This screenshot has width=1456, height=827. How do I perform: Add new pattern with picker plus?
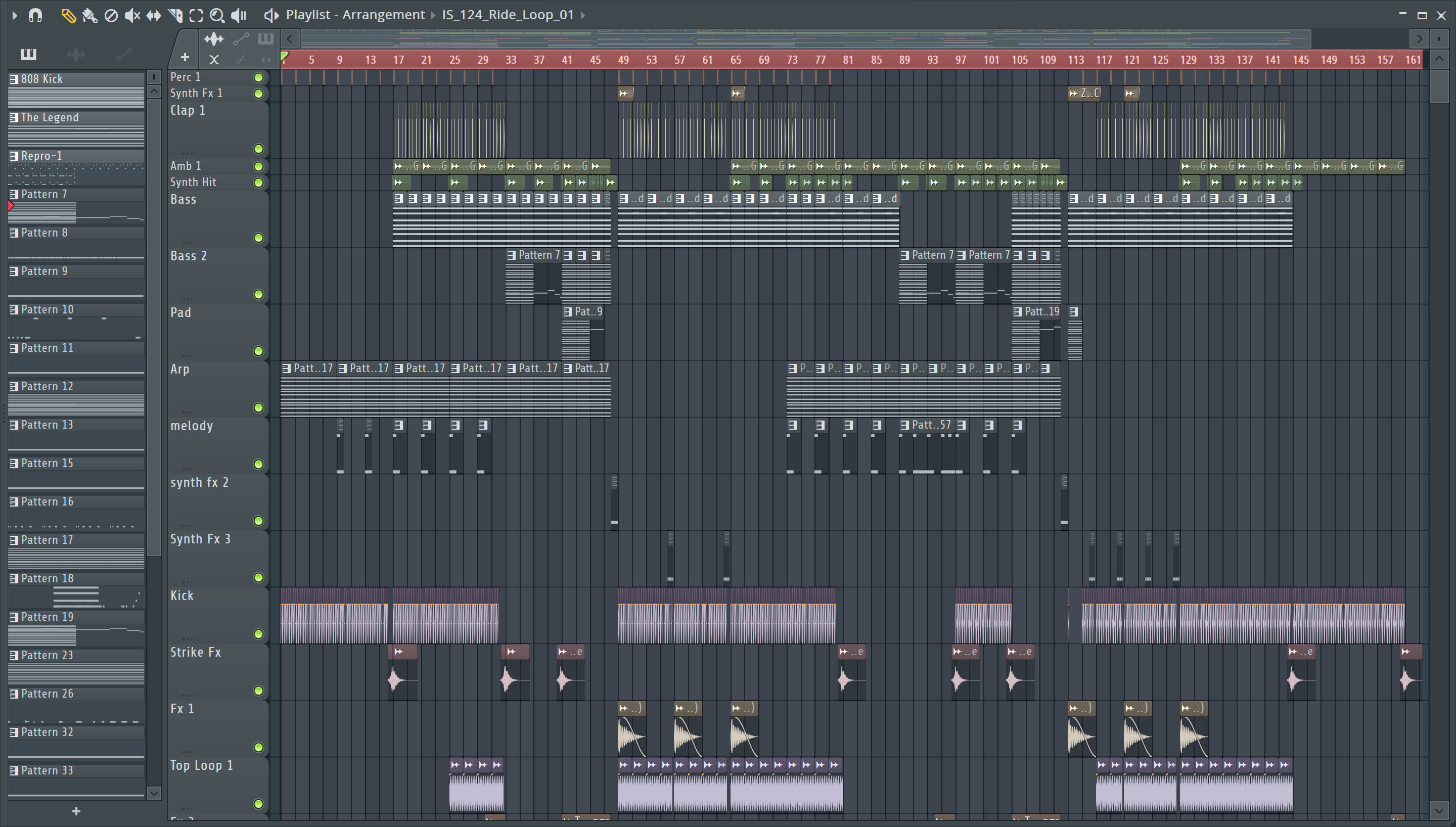point(76,811)
